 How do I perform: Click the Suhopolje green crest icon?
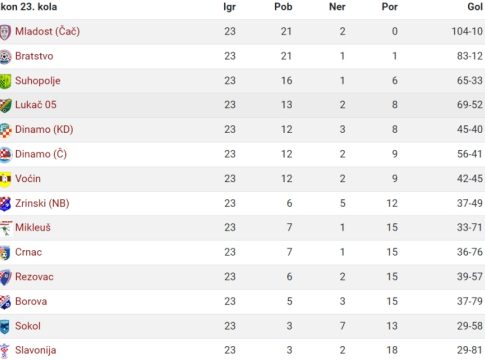pos(5,81)
